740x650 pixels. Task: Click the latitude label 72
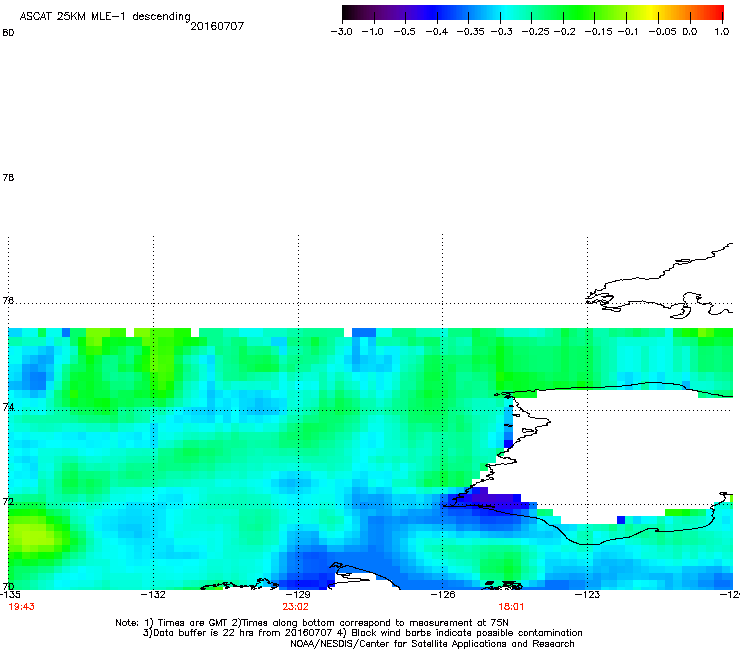[x=8, y=501]
